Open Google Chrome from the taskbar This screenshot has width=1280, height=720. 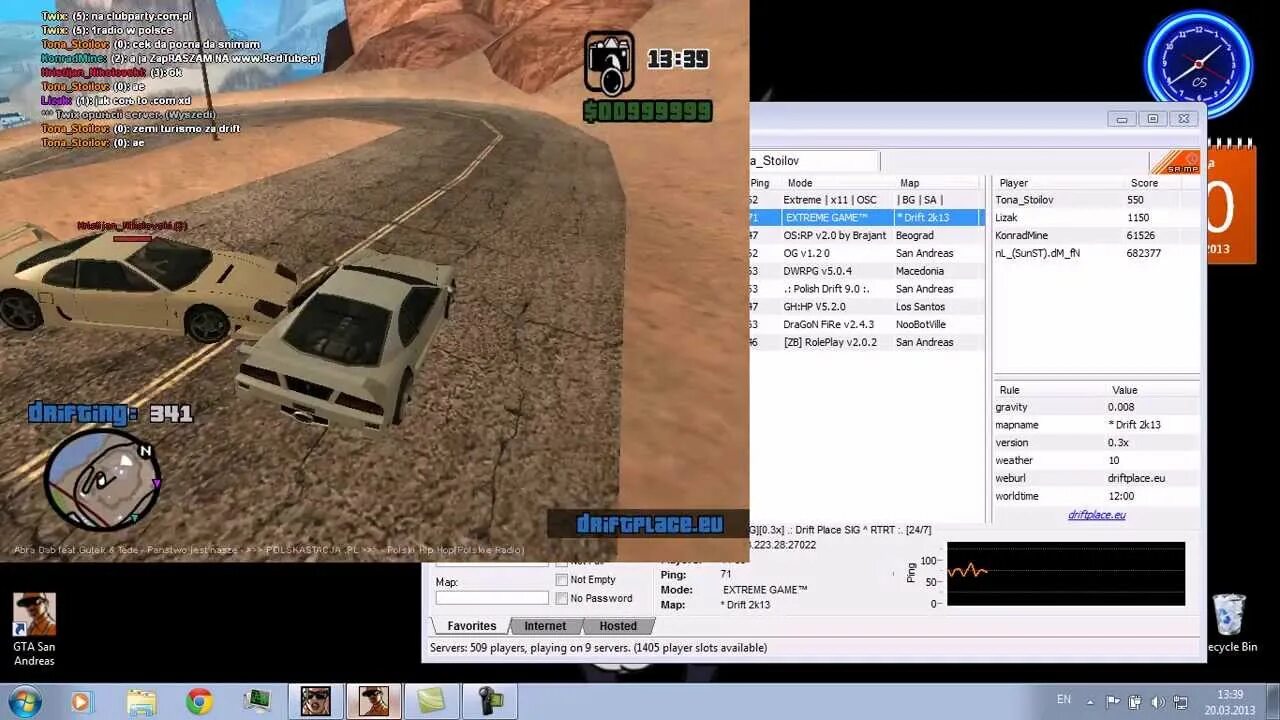199,701
